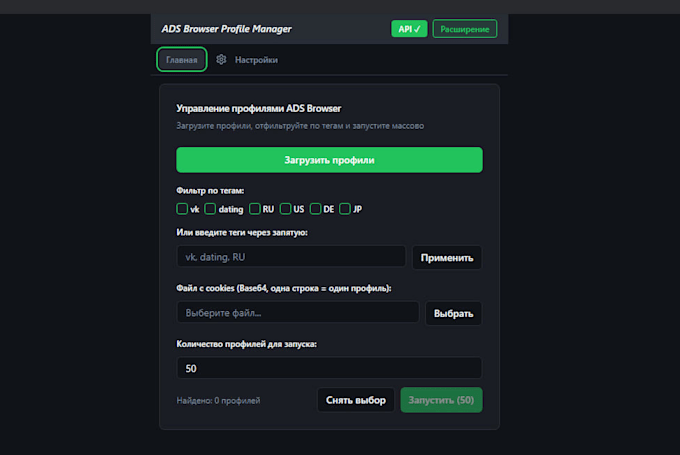Click the Или введите теги через запятую label
Viewport: 680px width, 455px height.
click(x=242, y=232)
